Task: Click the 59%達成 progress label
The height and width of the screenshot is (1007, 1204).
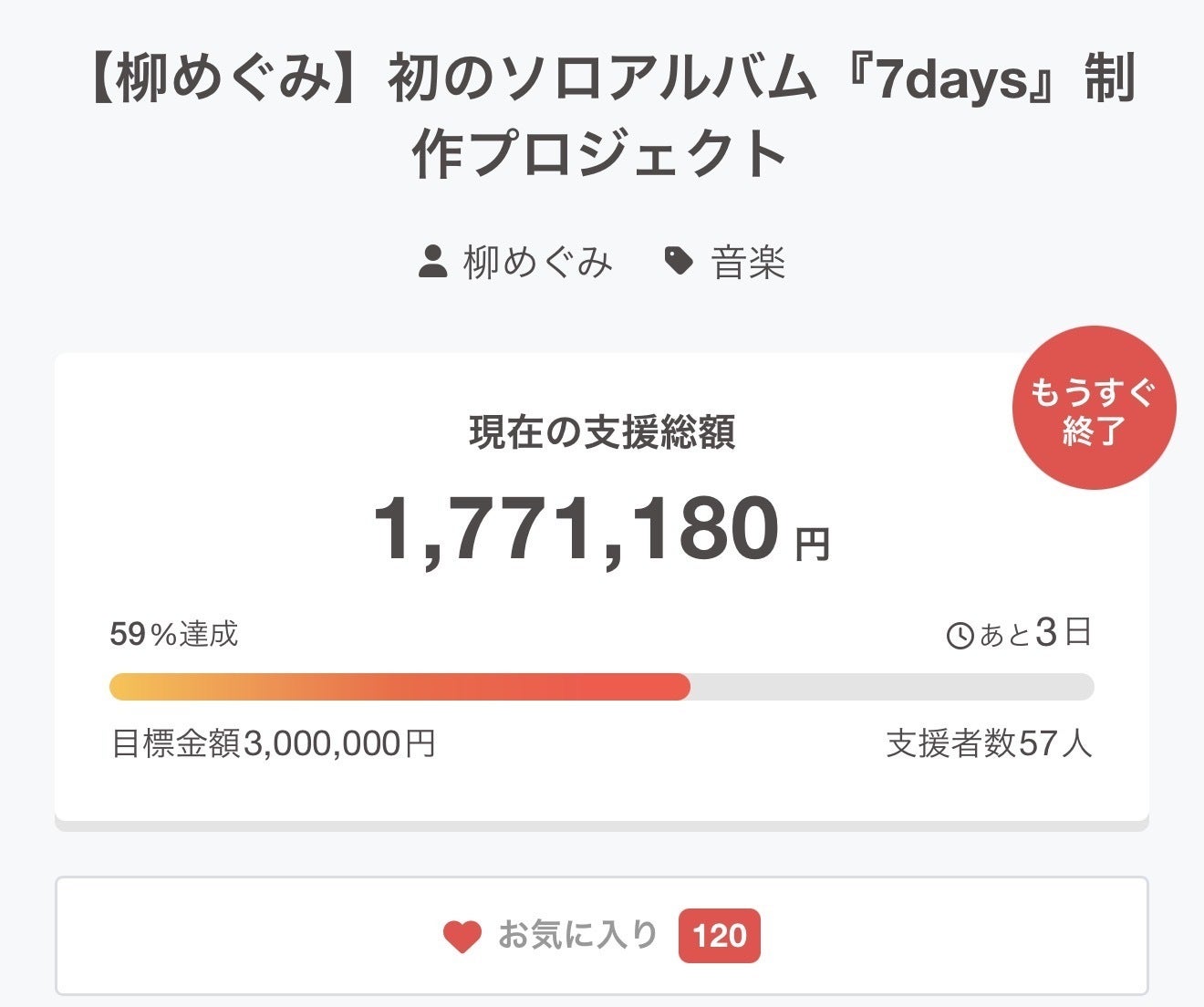Action: 174,634
